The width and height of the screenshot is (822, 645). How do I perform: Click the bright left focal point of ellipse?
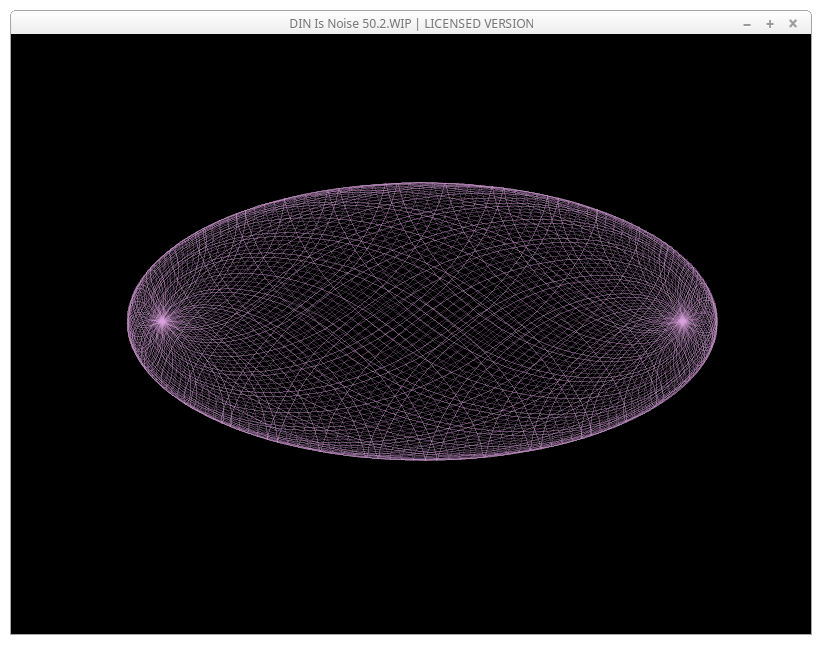162,321
